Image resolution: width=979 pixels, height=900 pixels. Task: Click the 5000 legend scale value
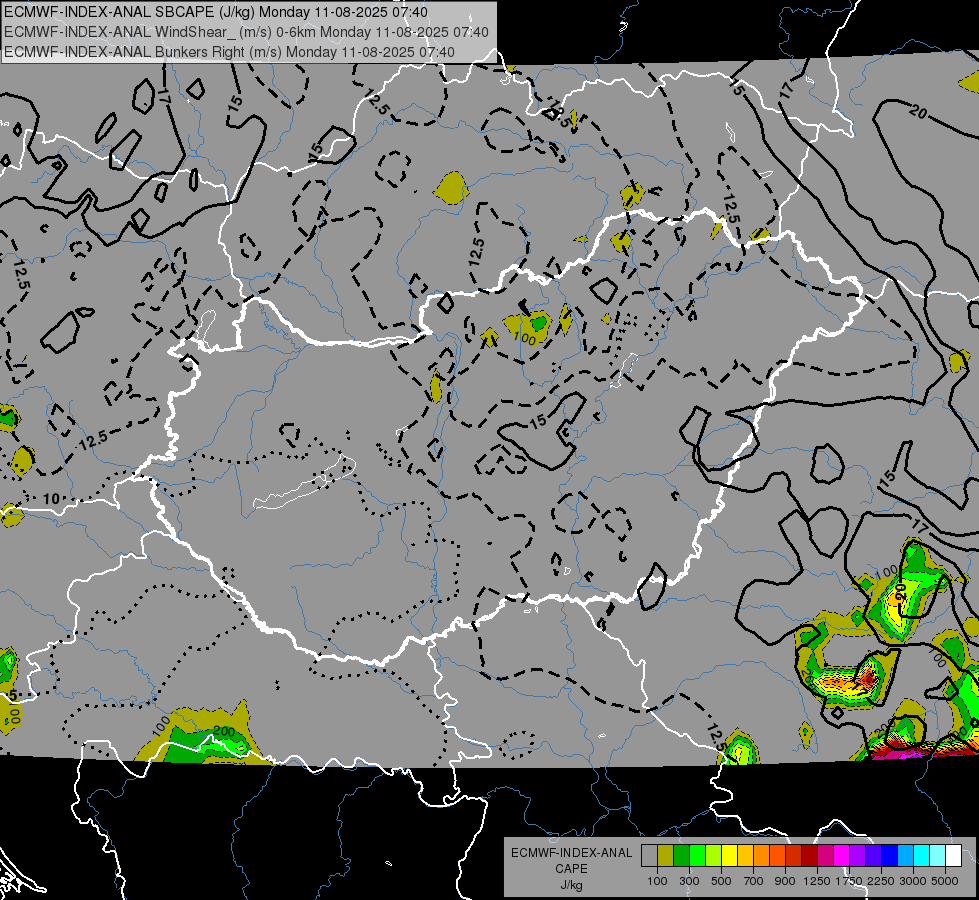coord(945,881)
